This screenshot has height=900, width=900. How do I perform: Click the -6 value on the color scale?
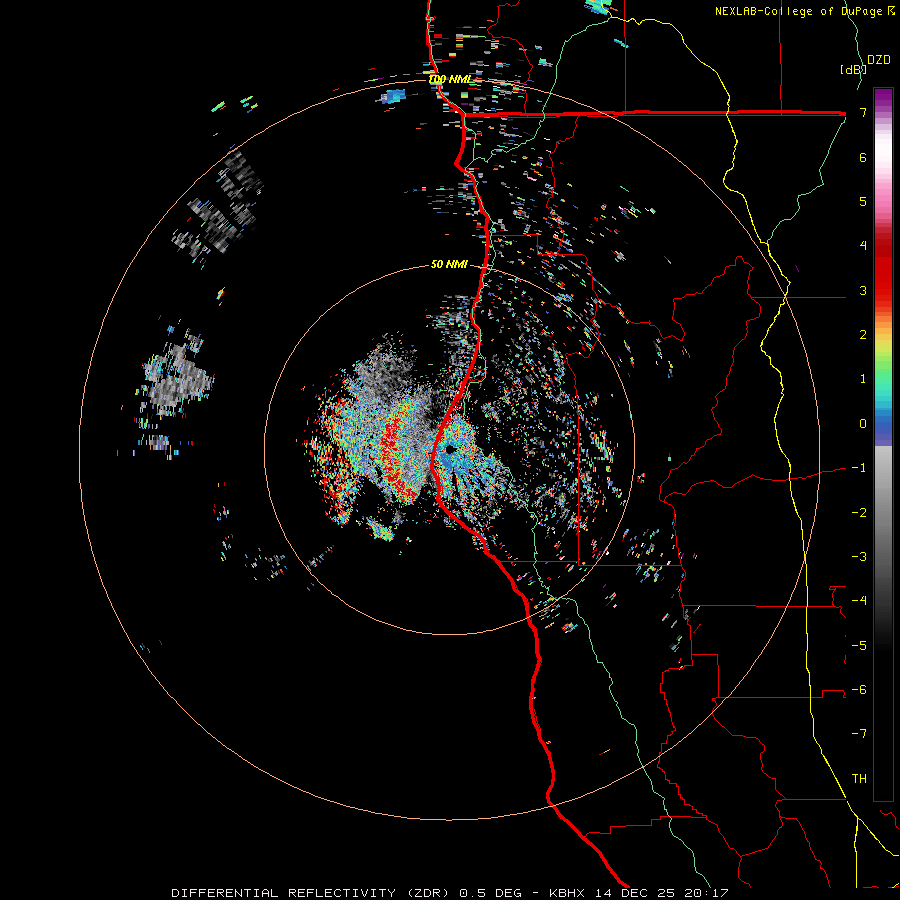[859, 690]
